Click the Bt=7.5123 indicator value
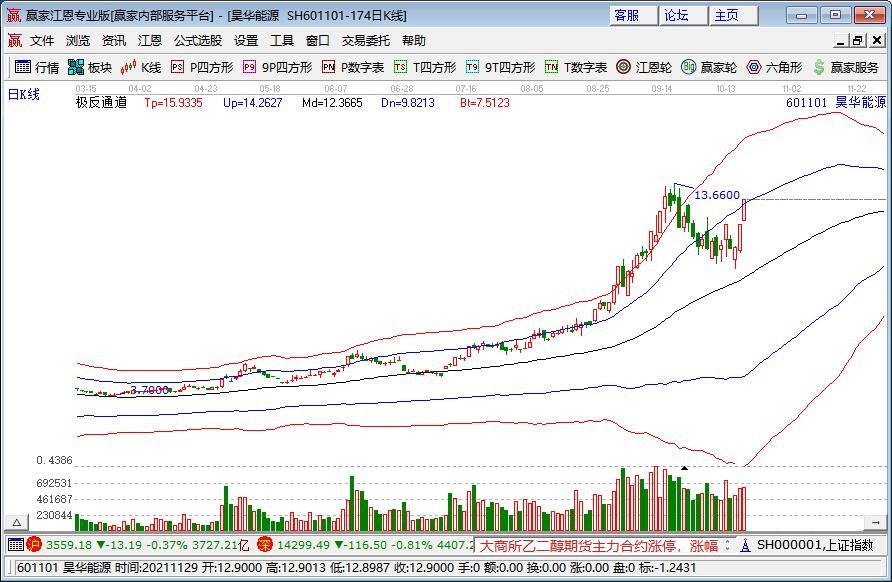Image resolution: width=892 pixels, height=582 pixels. click(485, 103)
